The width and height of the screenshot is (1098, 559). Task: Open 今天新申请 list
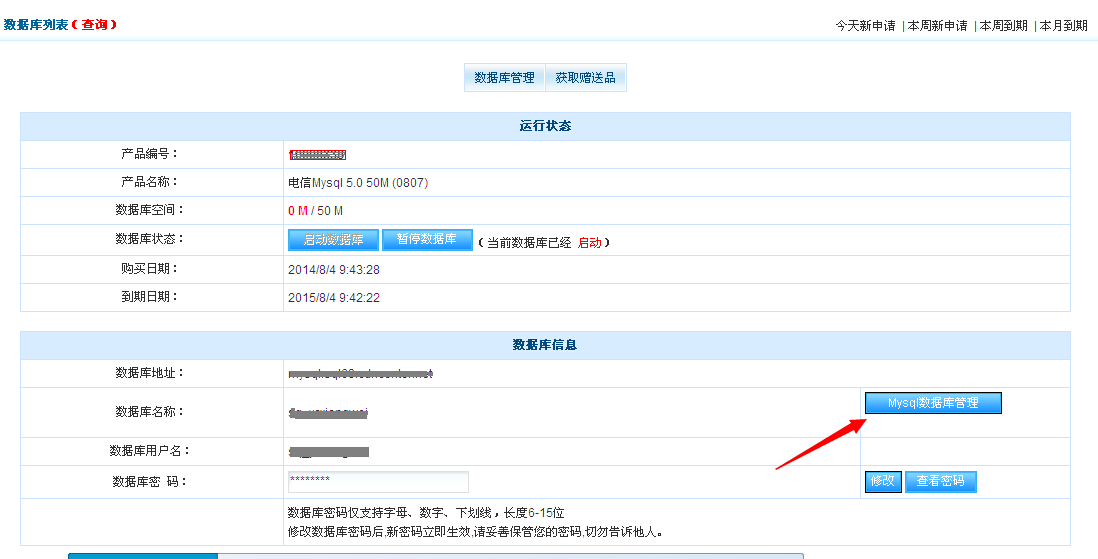865,26
